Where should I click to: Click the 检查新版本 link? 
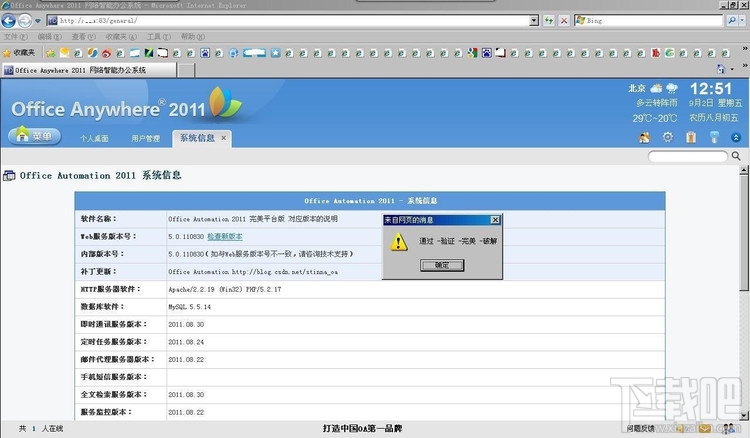225,236
